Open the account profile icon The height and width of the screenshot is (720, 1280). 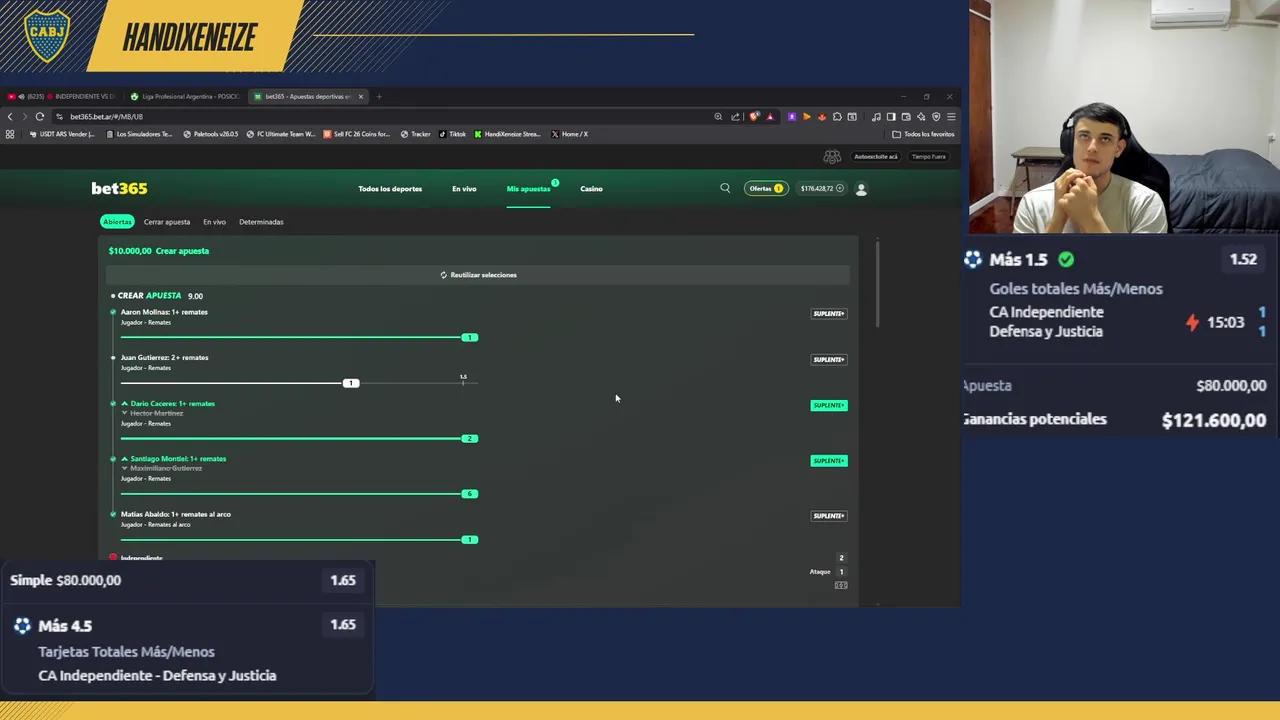pos(861,188)
